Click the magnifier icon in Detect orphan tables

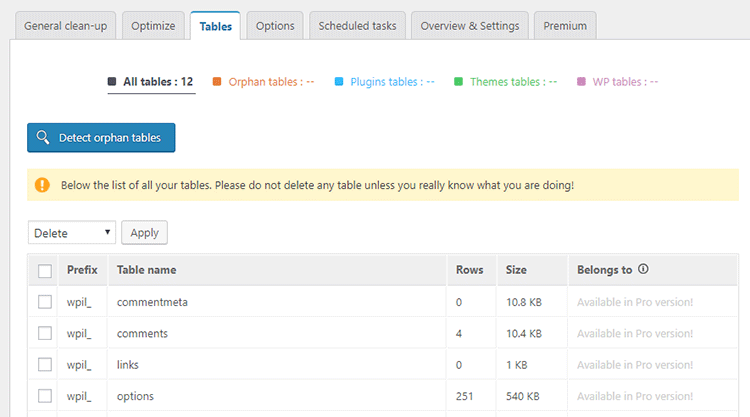click(43, 137)
